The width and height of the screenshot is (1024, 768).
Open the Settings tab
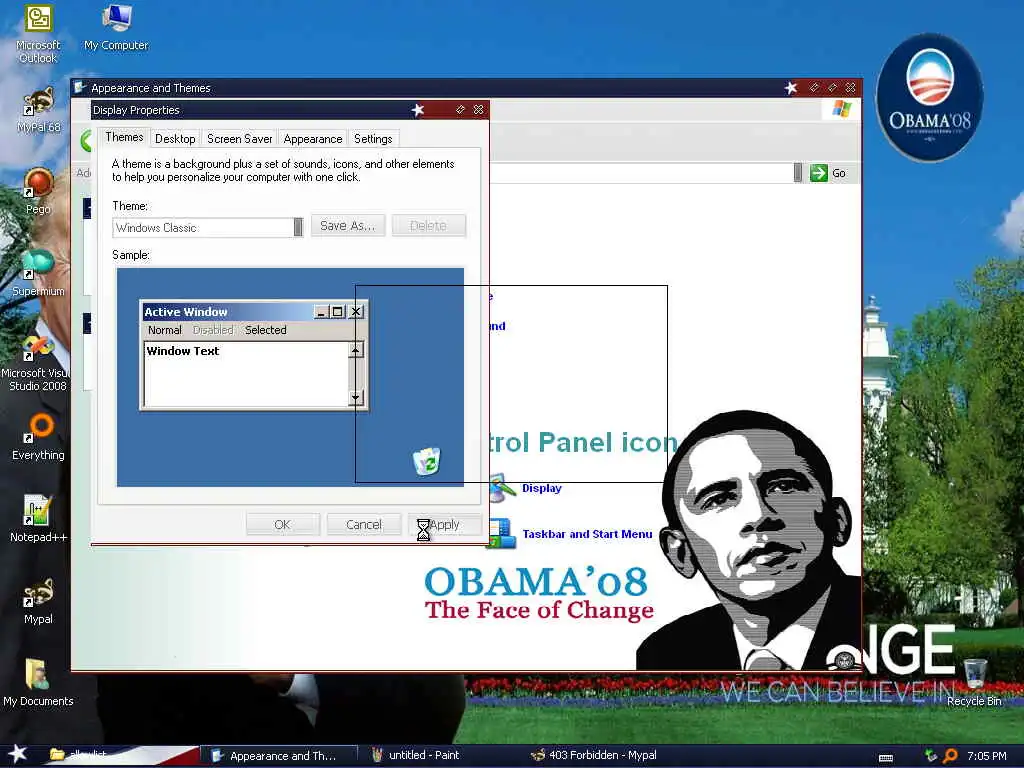[373, 139]
